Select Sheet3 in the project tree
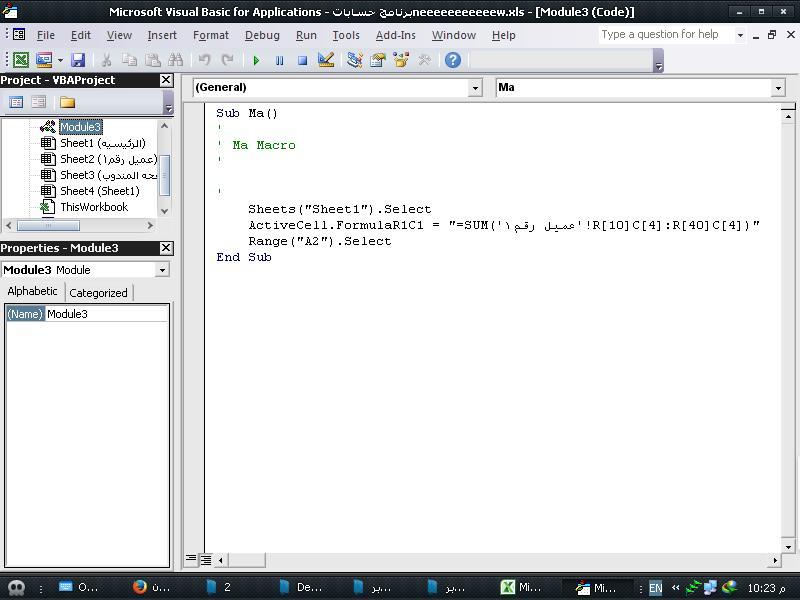 click(x=108, y=175)
